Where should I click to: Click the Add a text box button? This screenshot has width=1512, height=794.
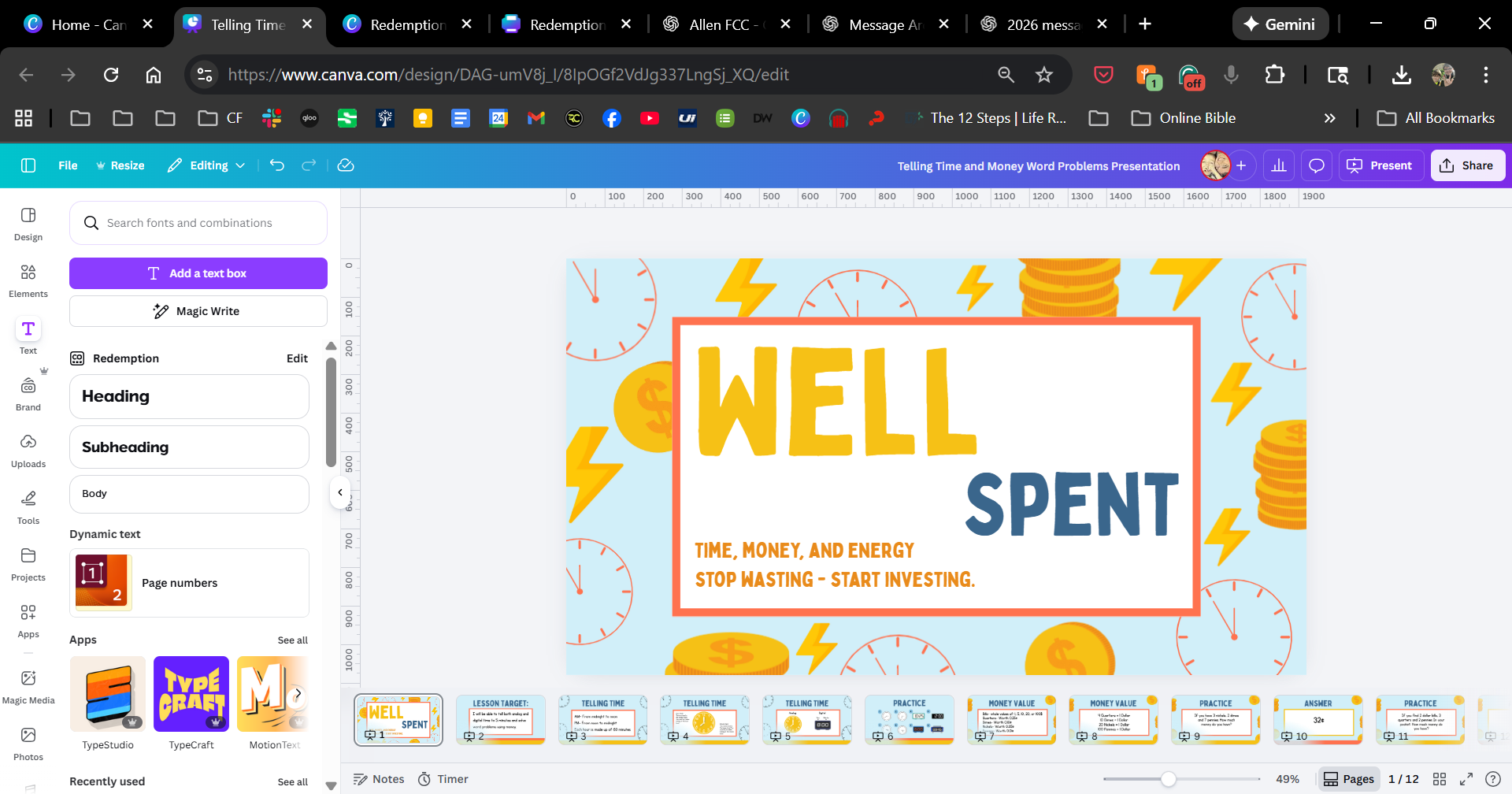click(x=198, y=273)
